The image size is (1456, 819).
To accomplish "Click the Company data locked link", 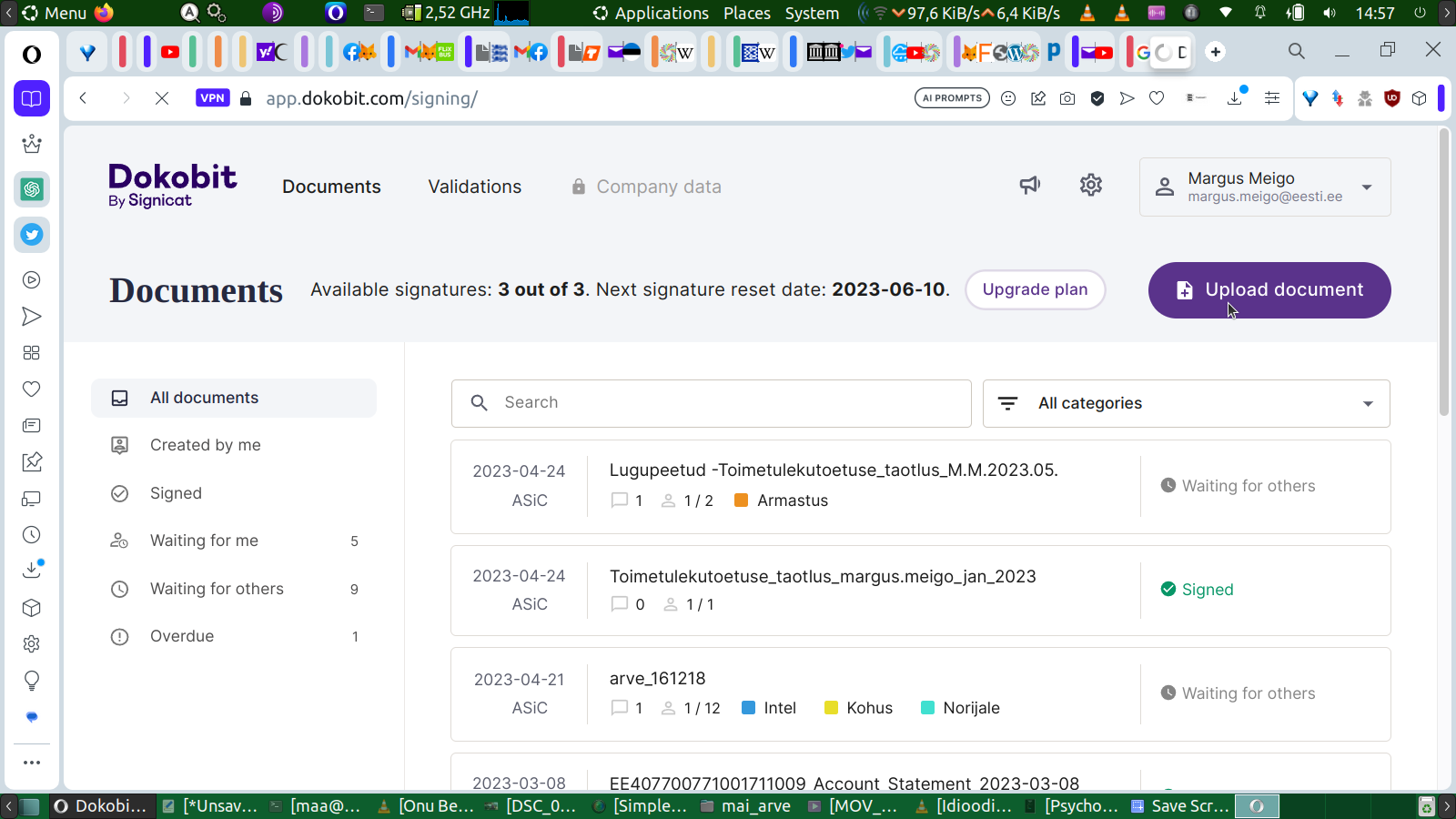I will click(646, 187).
